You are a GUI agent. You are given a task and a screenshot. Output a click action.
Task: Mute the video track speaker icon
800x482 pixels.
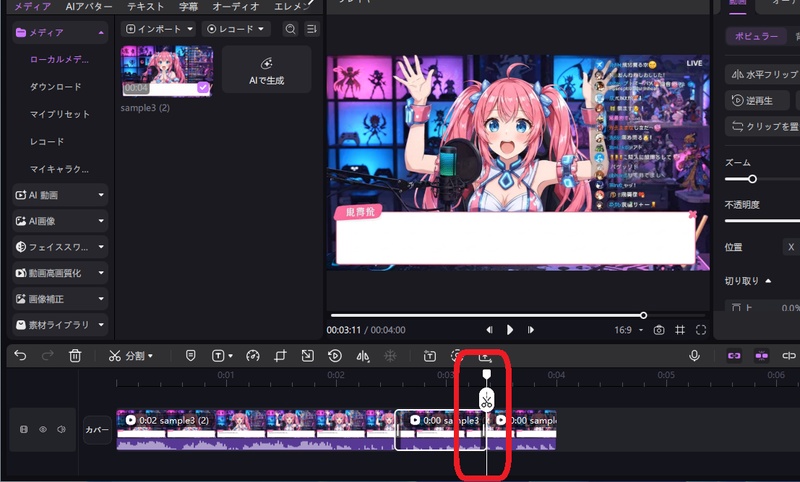61,429
